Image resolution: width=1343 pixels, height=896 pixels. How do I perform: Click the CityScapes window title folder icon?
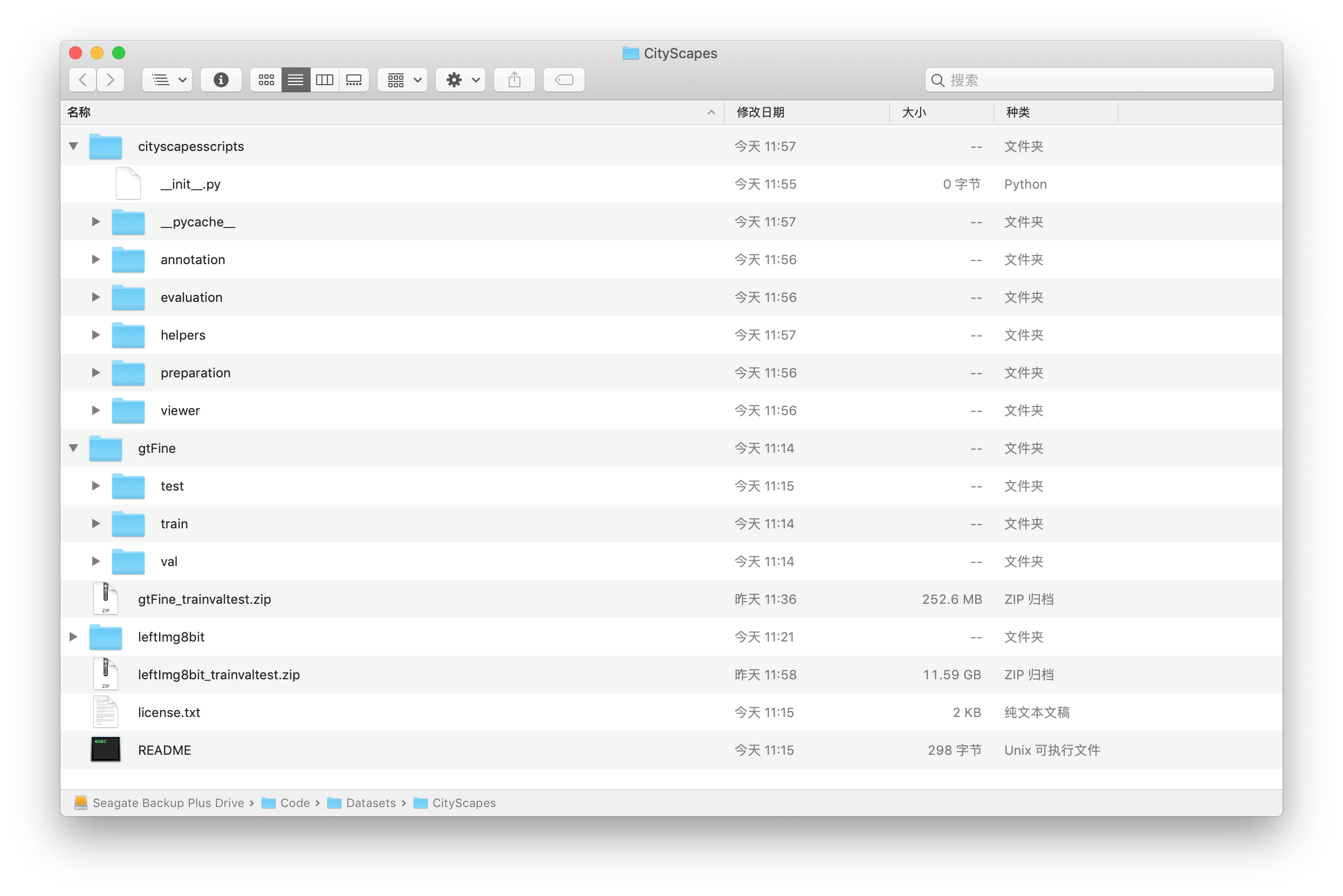pyautogui.click(x=631, y=53)
